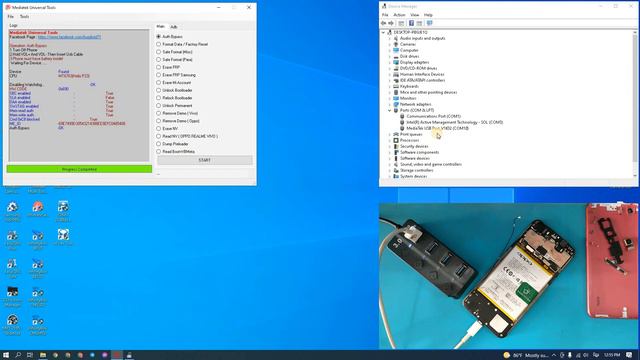This screenshot has height=360, width=640.
Task: Select the Computer category icon
Action: (396, 50)
